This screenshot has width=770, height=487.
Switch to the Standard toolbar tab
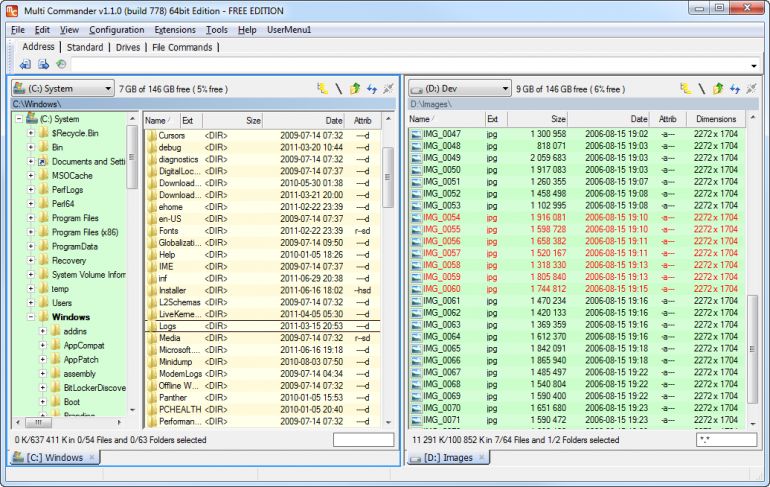point(85,47)
